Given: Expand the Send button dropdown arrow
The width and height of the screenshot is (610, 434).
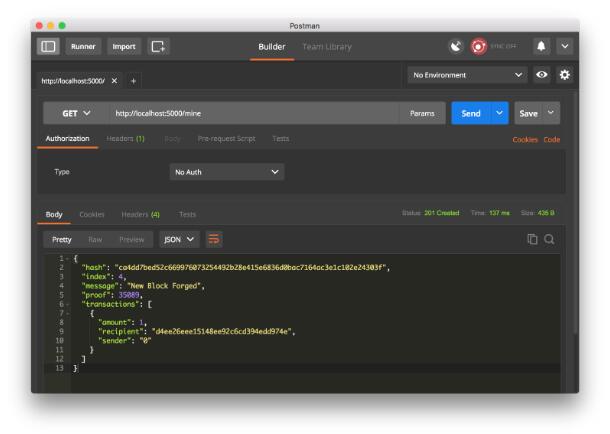Looking at the screenshot, I should point(499,113).
